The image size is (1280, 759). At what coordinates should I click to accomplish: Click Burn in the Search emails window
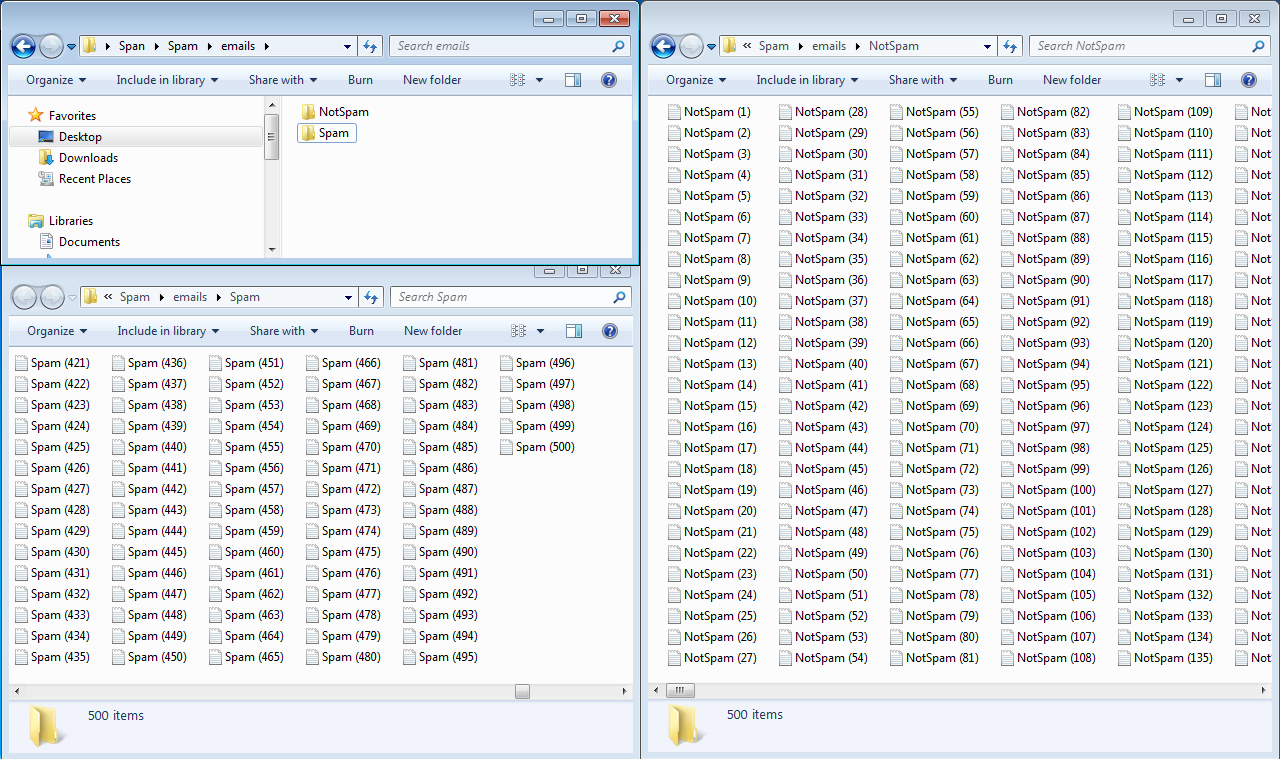coord(360,80)
